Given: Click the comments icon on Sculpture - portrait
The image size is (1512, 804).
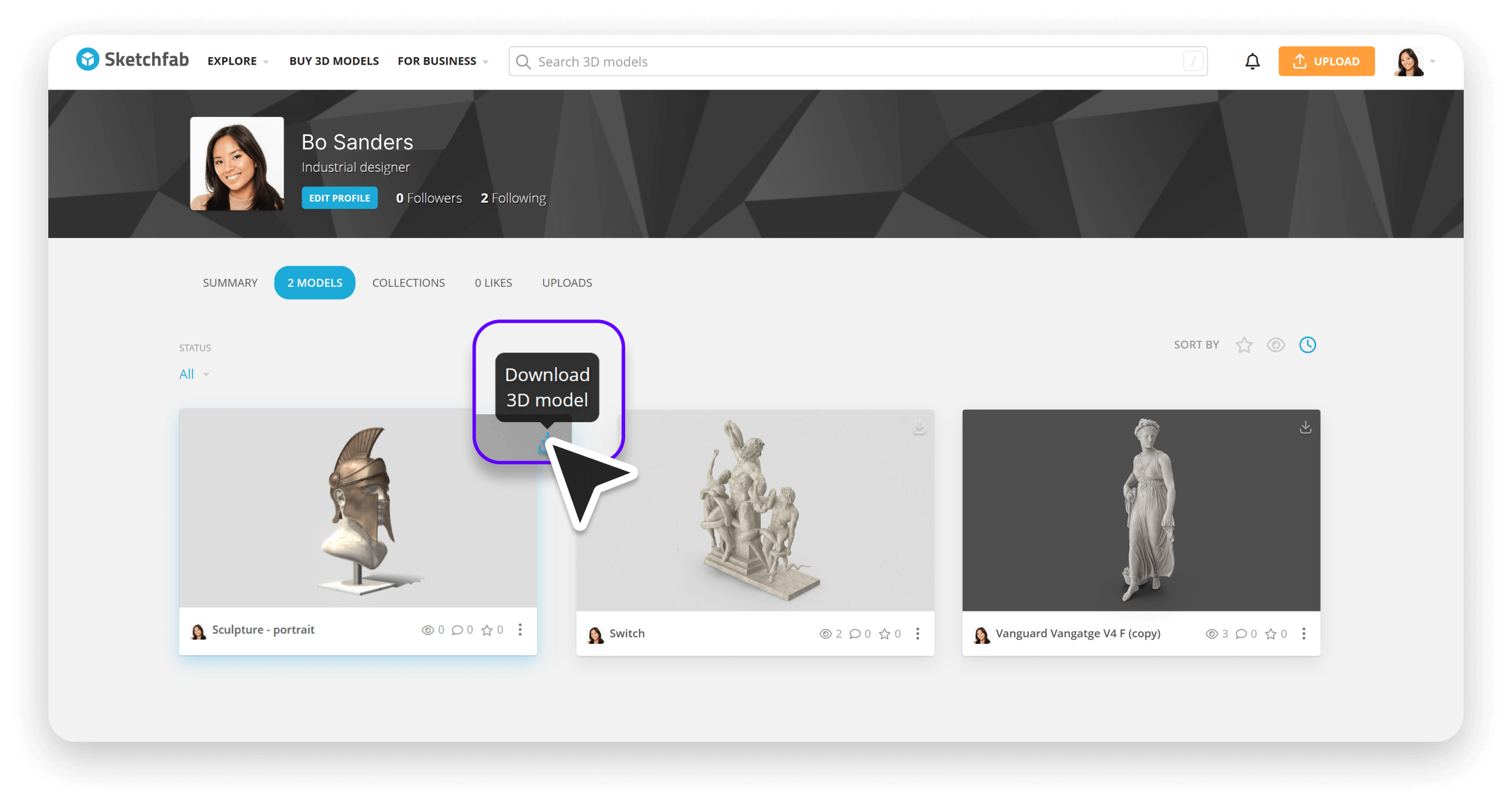Looking at the screenshot, I should [457, 630].
